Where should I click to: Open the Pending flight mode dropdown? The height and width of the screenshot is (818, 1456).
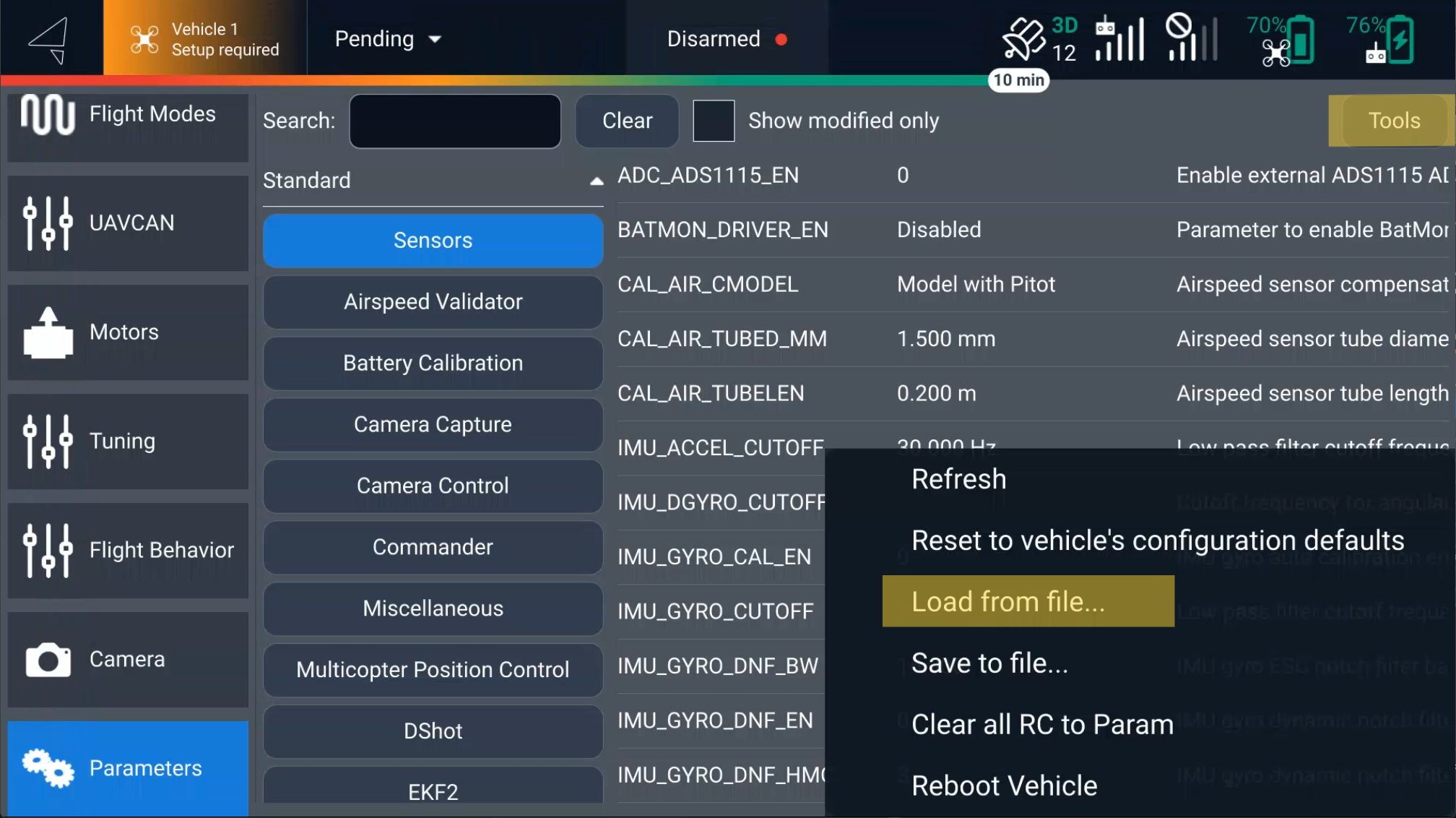tap(388, 39)
